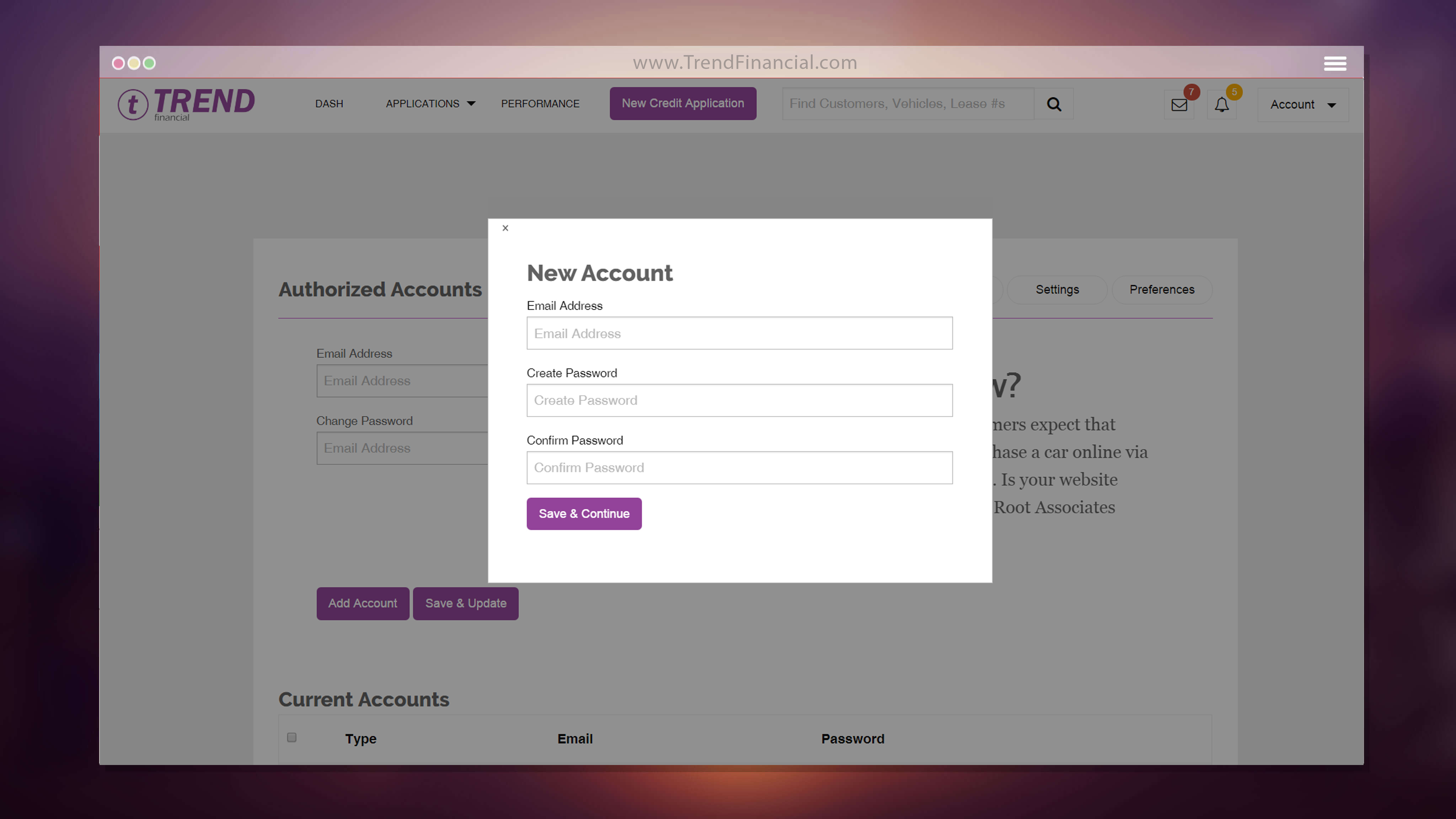Start a New Credit Application

pos(683,103)
